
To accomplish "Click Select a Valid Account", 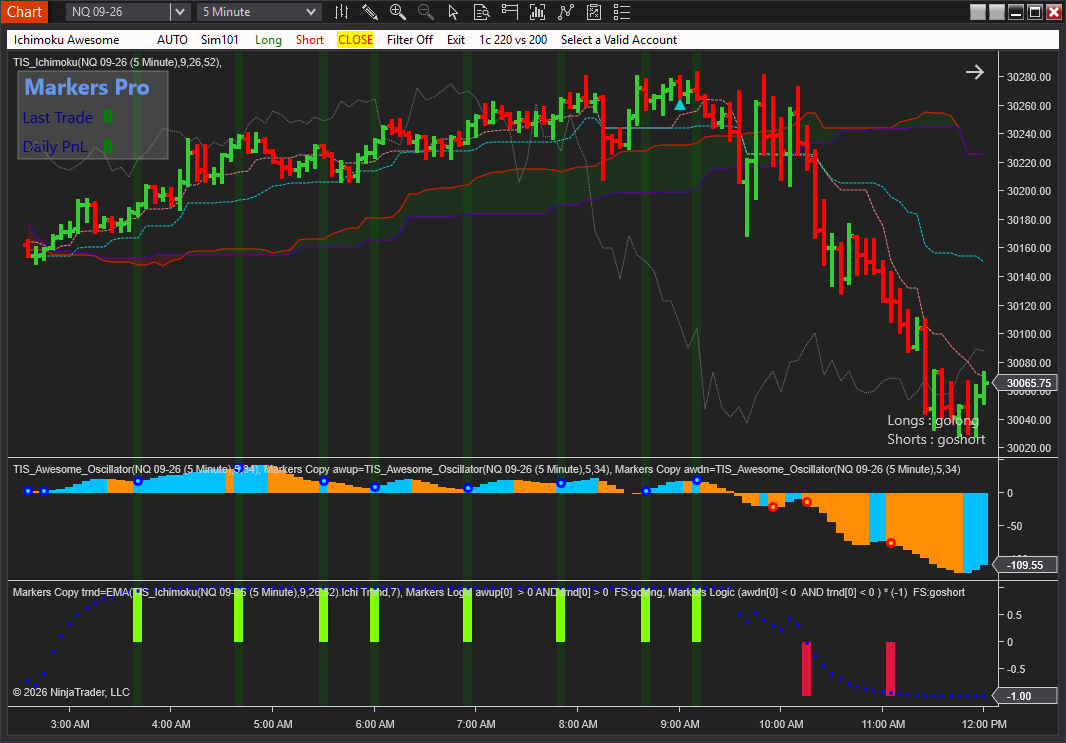I will [619, 39].
